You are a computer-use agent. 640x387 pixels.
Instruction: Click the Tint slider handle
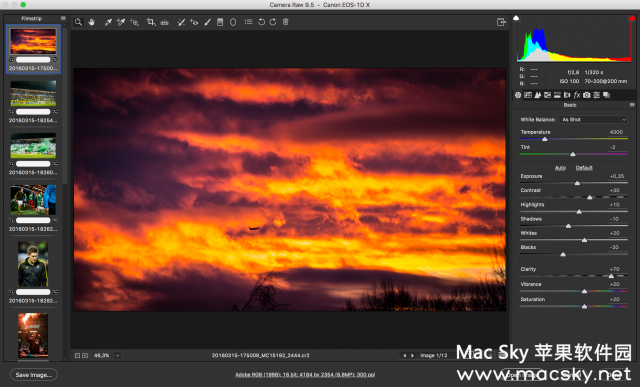click(x=573, y=154)
